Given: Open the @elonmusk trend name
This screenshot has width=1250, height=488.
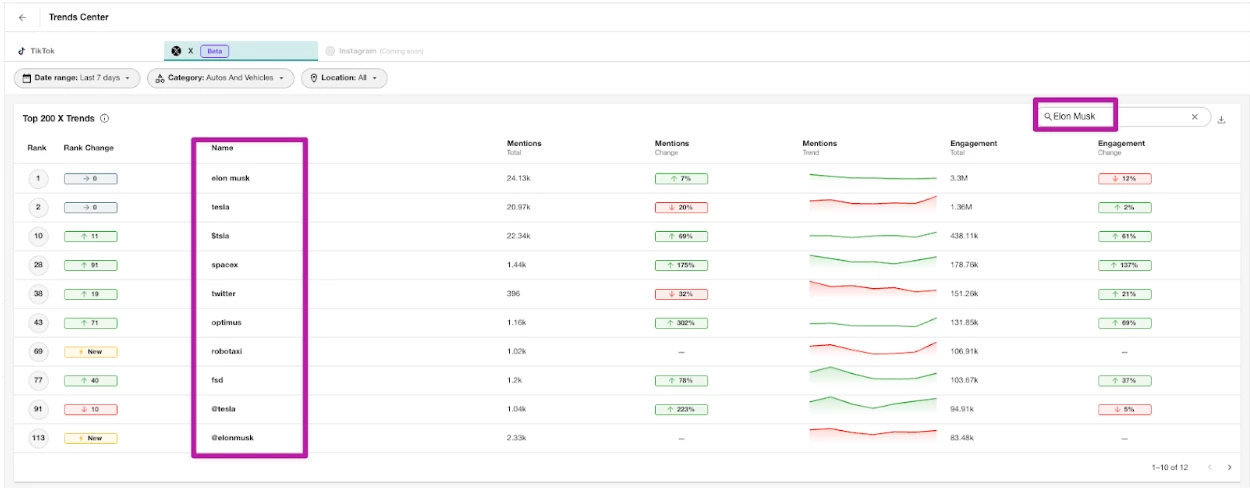Looking at the screenshot, I should [x=232, y=437].
